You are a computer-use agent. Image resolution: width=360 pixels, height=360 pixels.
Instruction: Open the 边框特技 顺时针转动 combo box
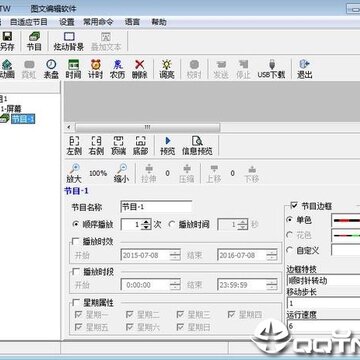[323, 280]
